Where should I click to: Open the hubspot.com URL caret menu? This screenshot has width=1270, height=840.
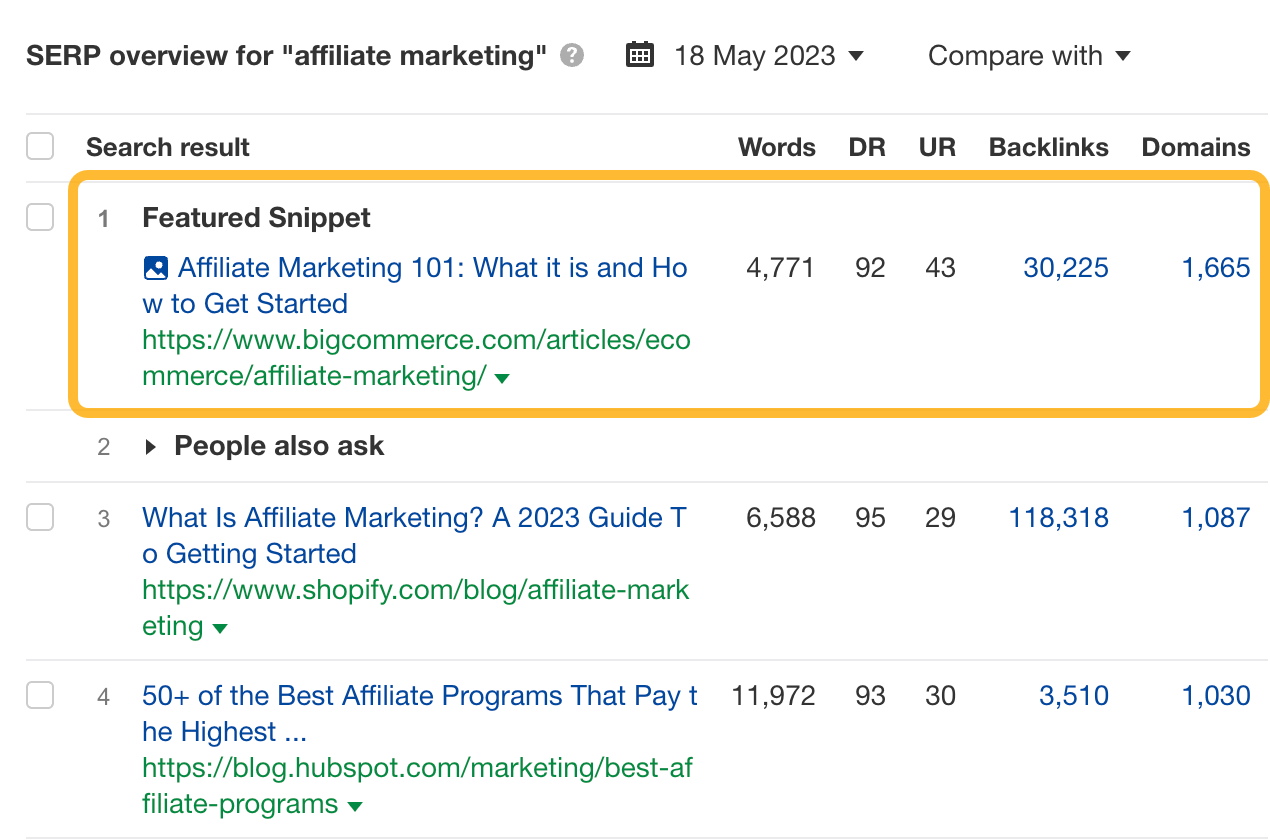click(x=355, y=805)
